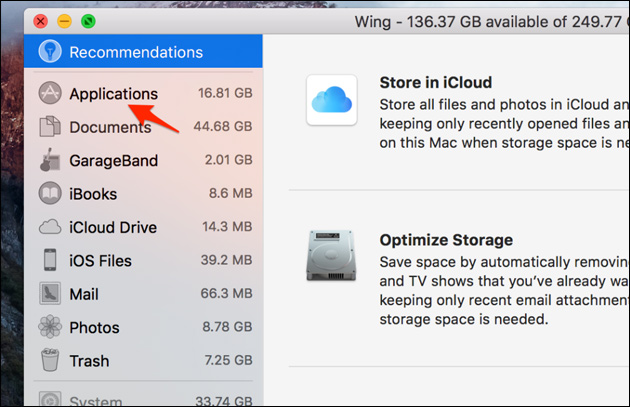Click the 16.81 GB Applications size
The width and height of the screenshot is (630, 407).
pyautogui.click(x=225, y=93)
